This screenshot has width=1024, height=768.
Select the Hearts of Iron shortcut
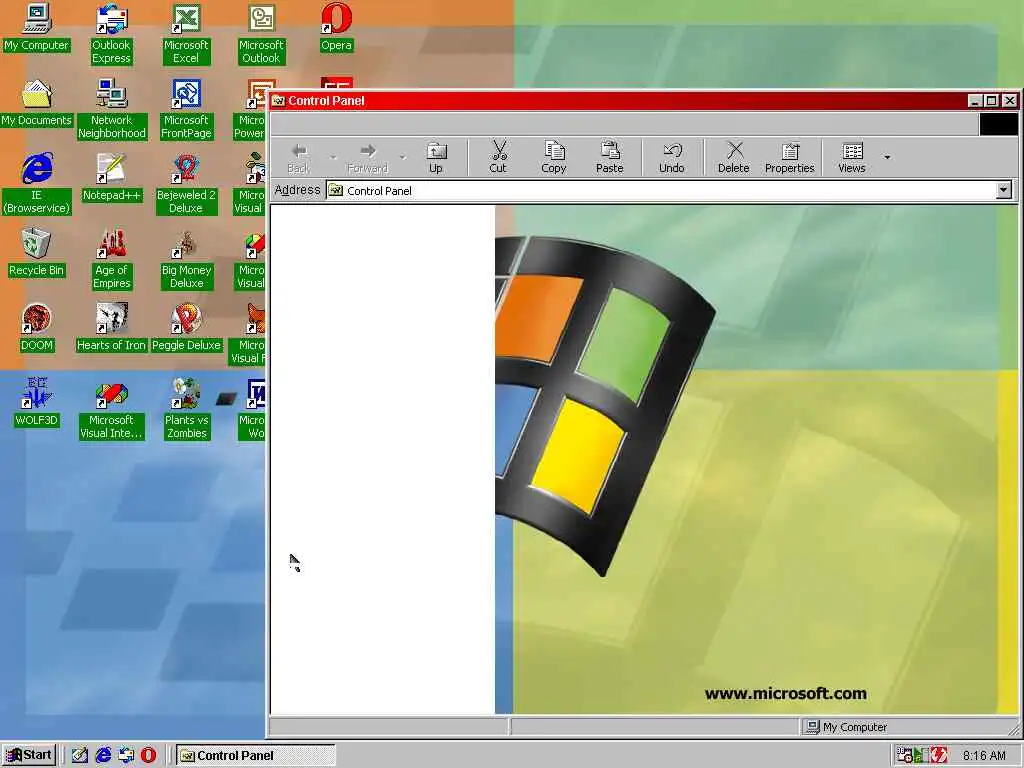112,328
